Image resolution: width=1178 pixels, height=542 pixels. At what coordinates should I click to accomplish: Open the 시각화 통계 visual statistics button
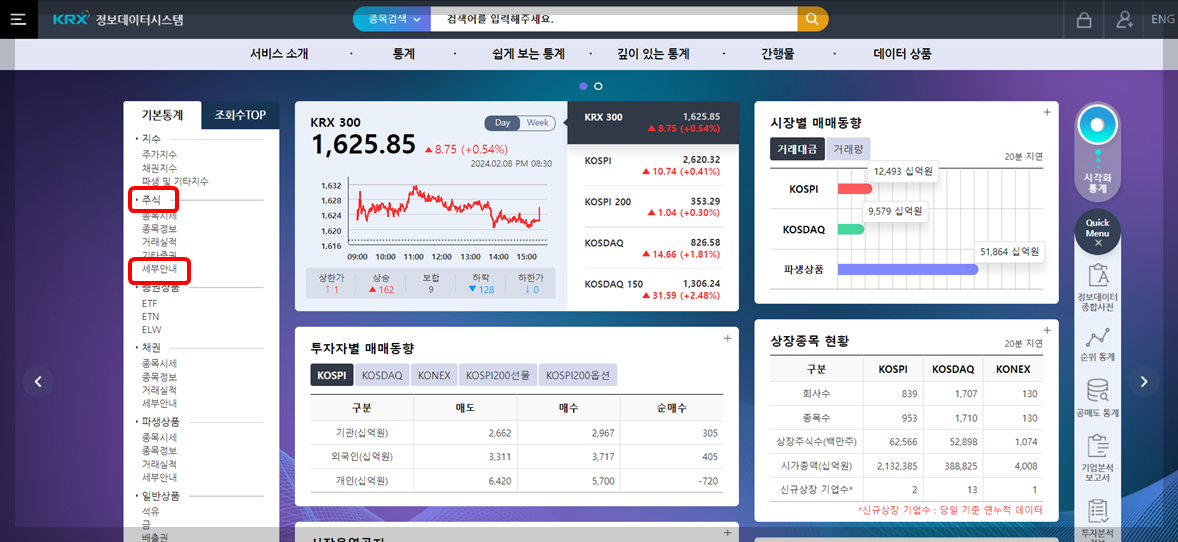point(1098,150)
